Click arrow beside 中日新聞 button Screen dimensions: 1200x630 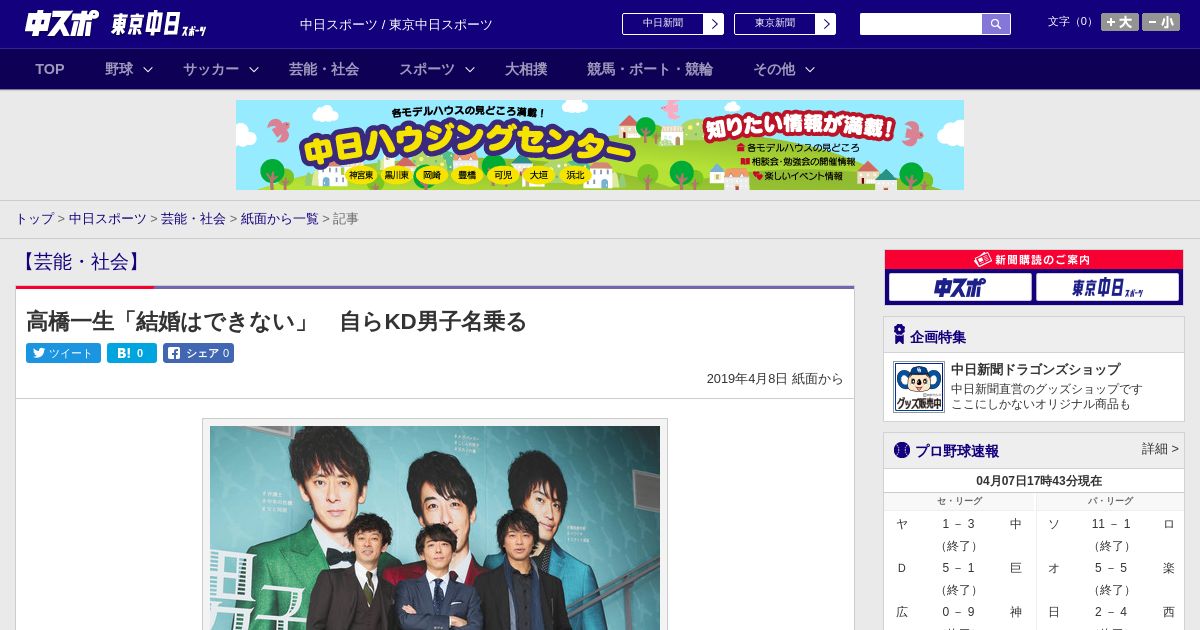click(714, 24)
